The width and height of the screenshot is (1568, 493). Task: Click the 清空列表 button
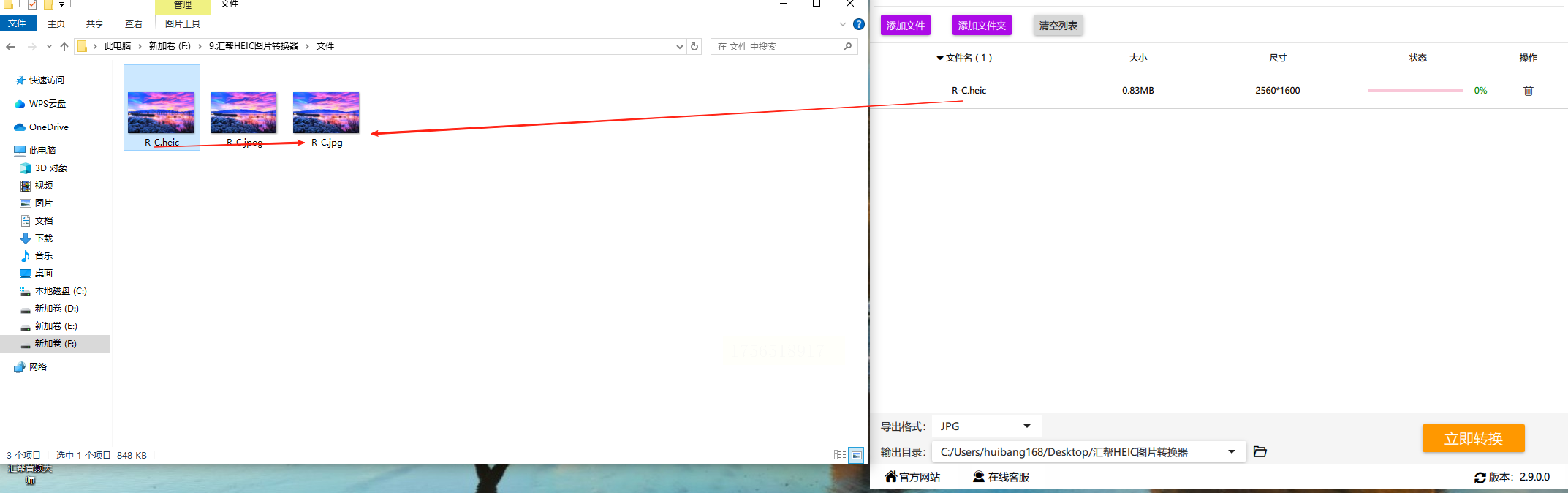pos(1058,26)
